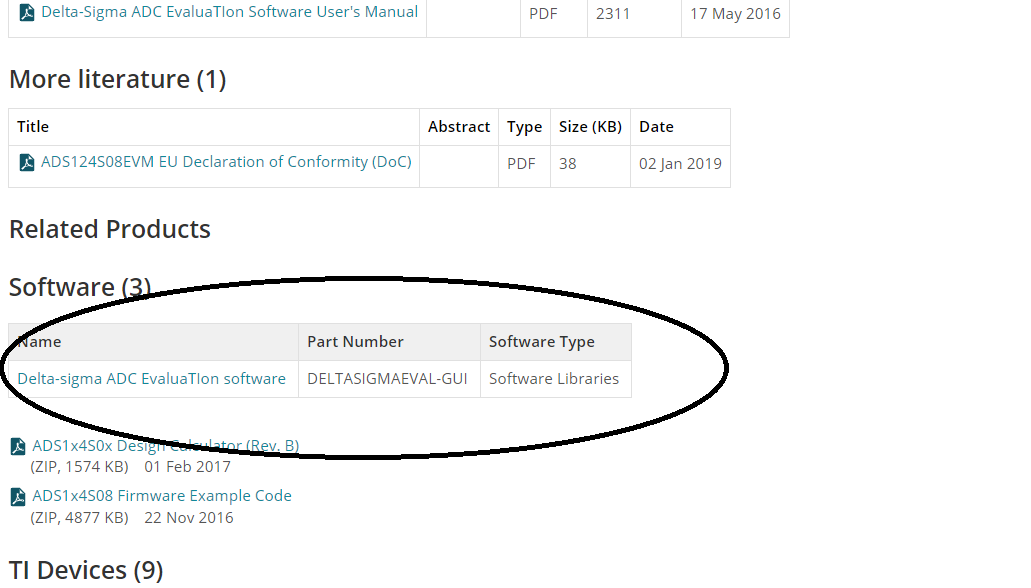This screenshot has height=588, width=1031.
Task: Click file icon beside ADS1x4S0x Design Calculator
Action: tap(18, 447)
